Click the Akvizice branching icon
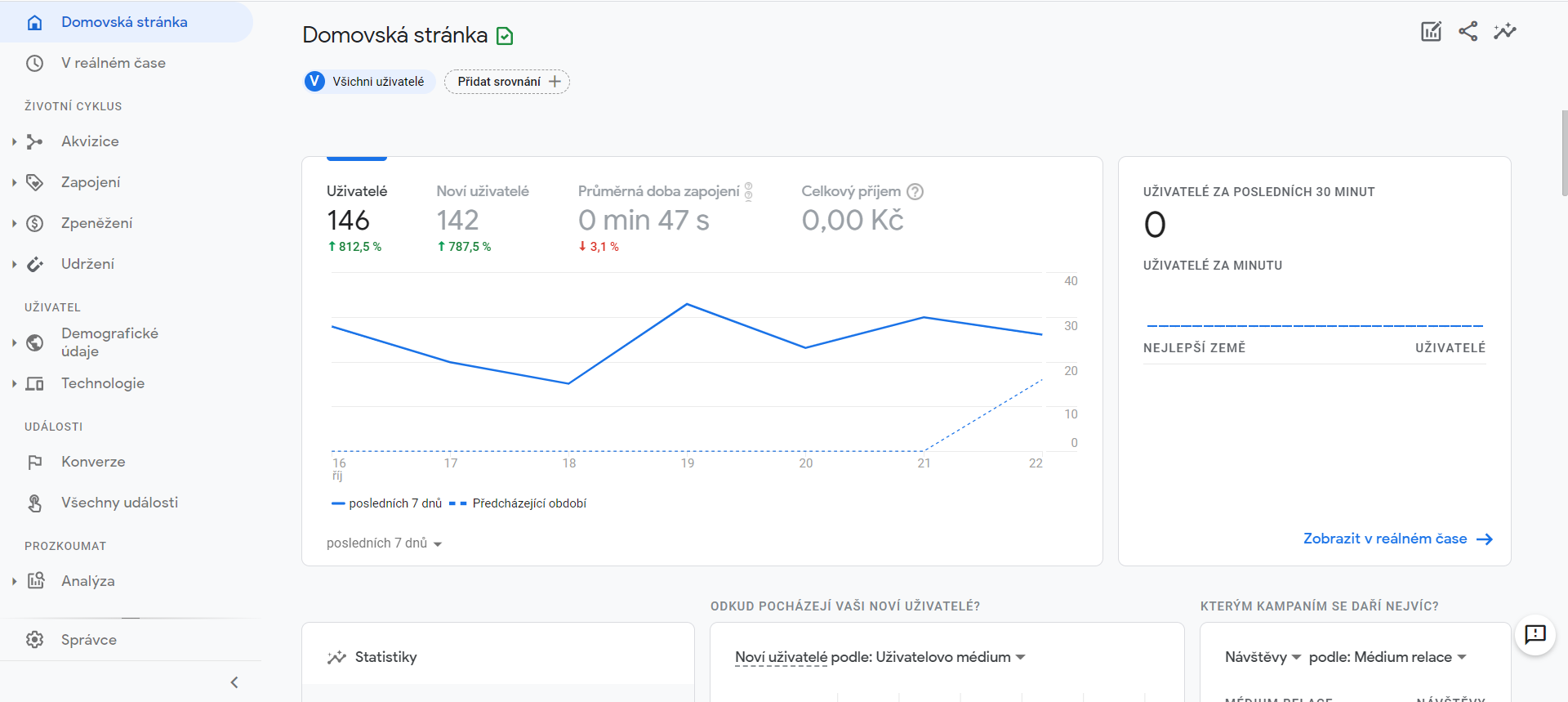This screenshot has width=1568, height=702. (34, 141)
